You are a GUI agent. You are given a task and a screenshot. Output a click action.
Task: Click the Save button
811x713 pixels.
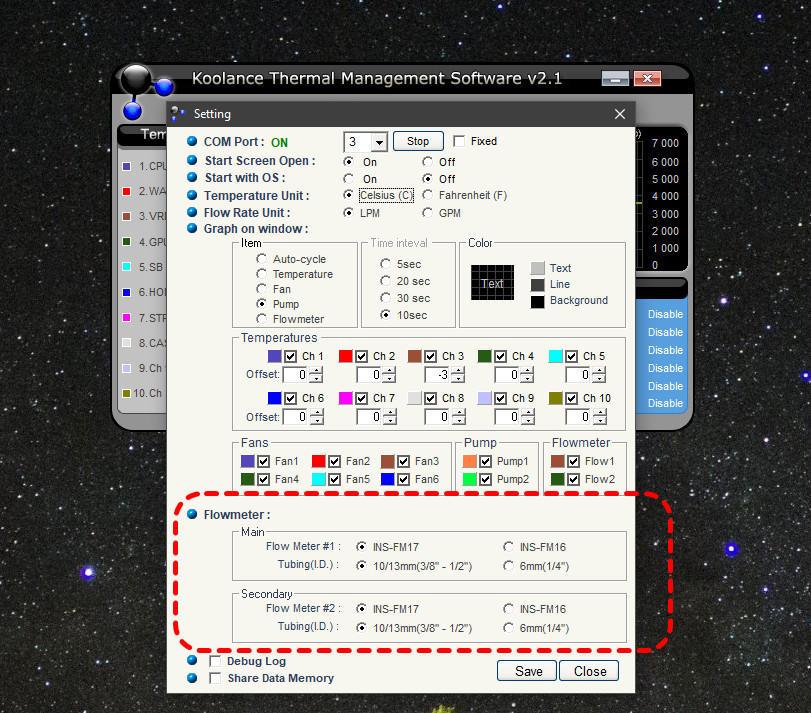pyautogui.click(x=527, y=671)
